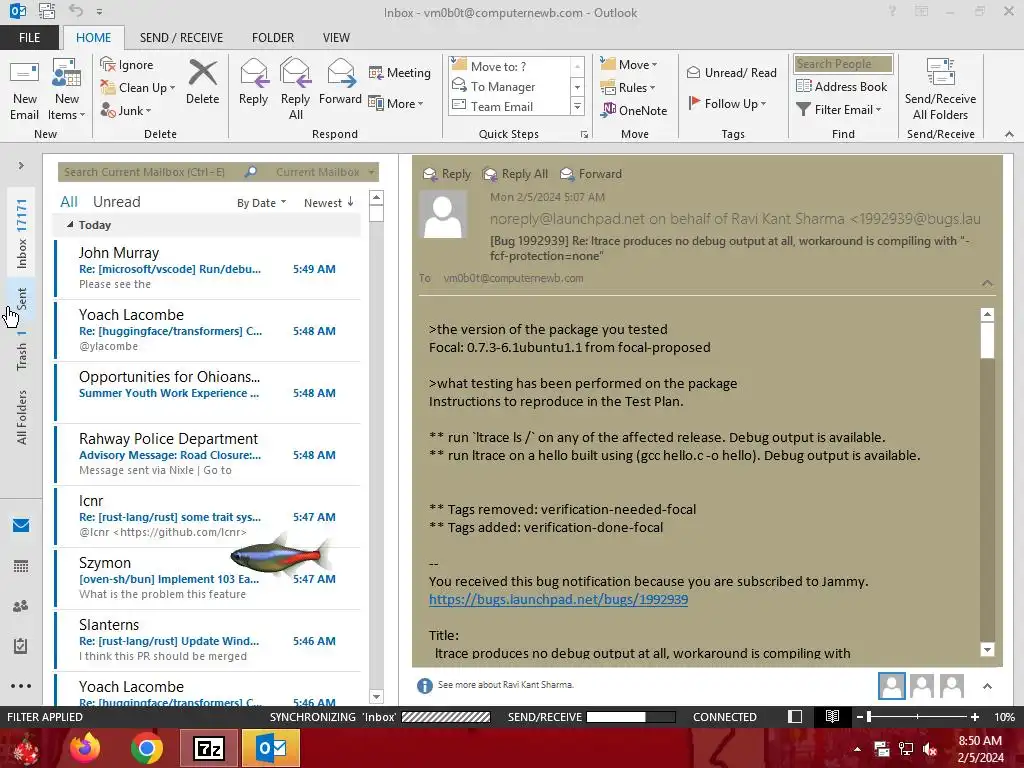Click Reply All in the reading pane
This screenshot has height=768, width=1024.
(515, 174)
